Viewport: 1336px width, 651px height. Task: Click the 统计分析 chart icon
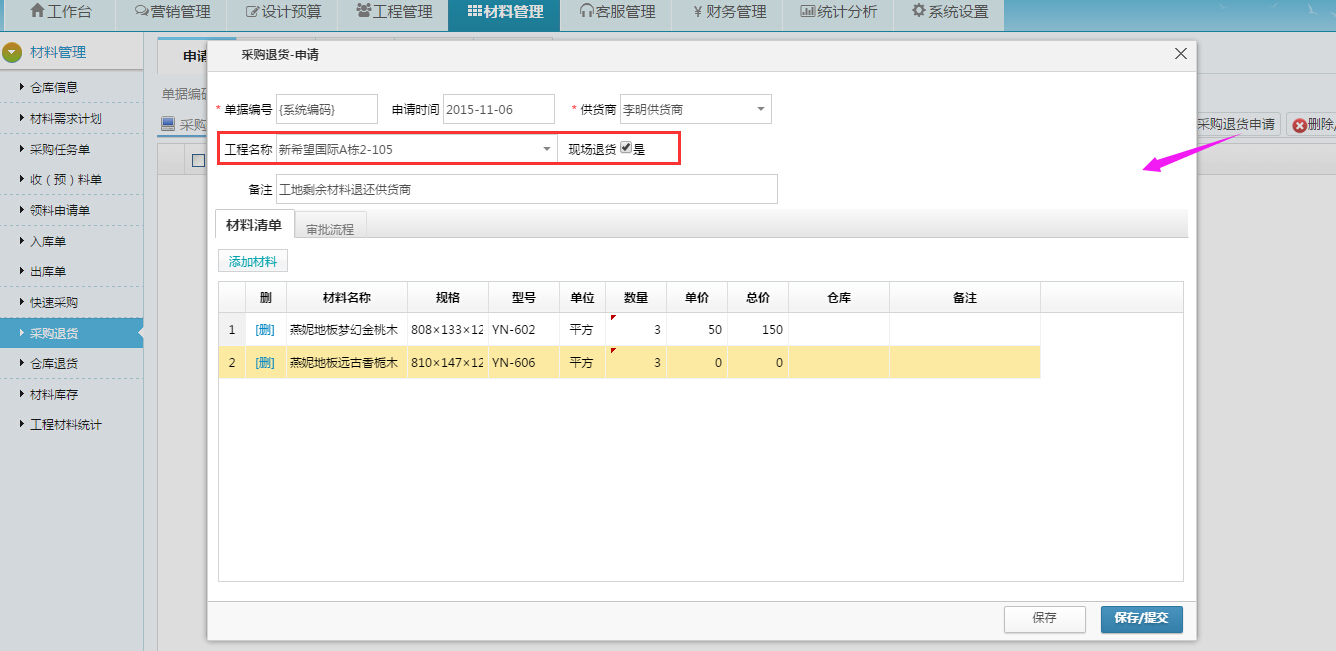[x=807, y=12]
